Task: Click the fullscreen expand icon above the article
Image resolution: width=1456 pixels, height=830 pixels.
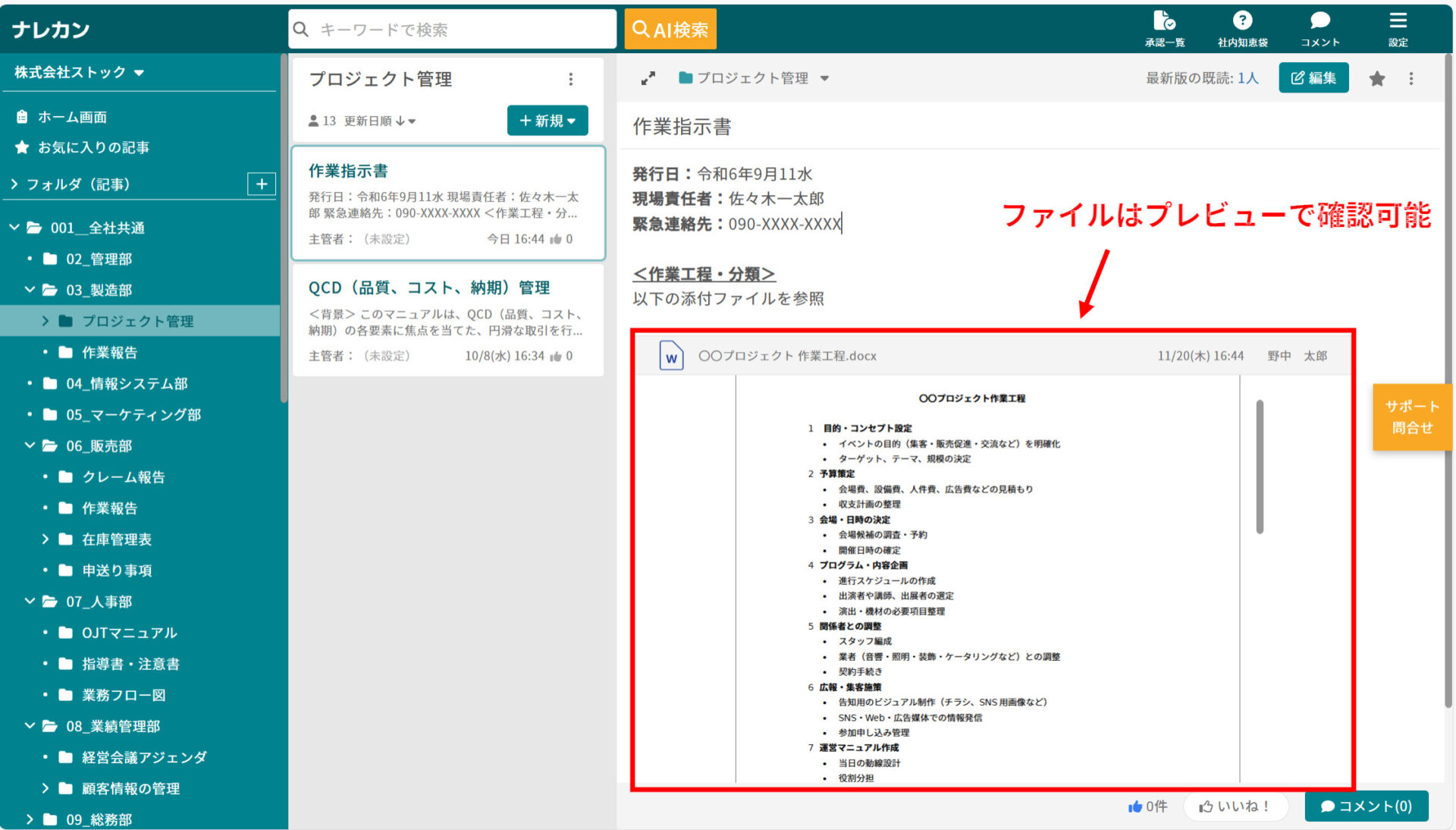Action: tap(648, 78)
